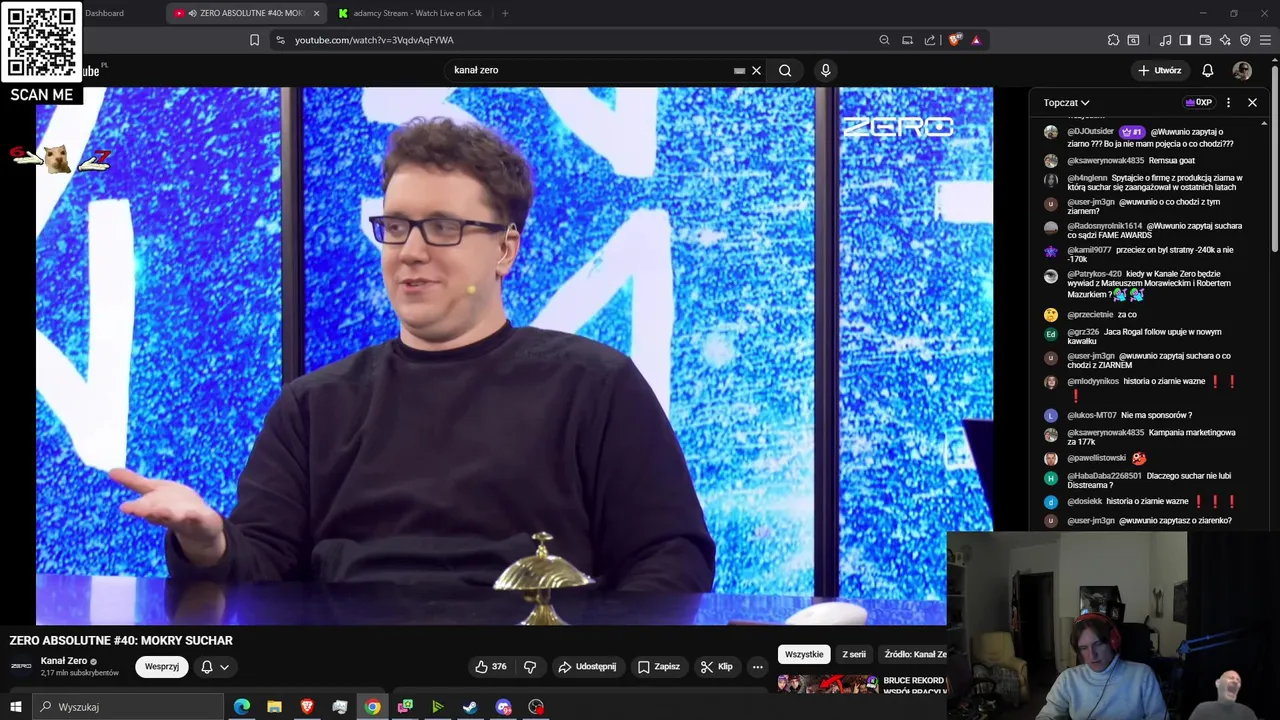Search YouTube with the magnifier icon
Viewport: 1280px width, 720px height.
coord(785,70)
